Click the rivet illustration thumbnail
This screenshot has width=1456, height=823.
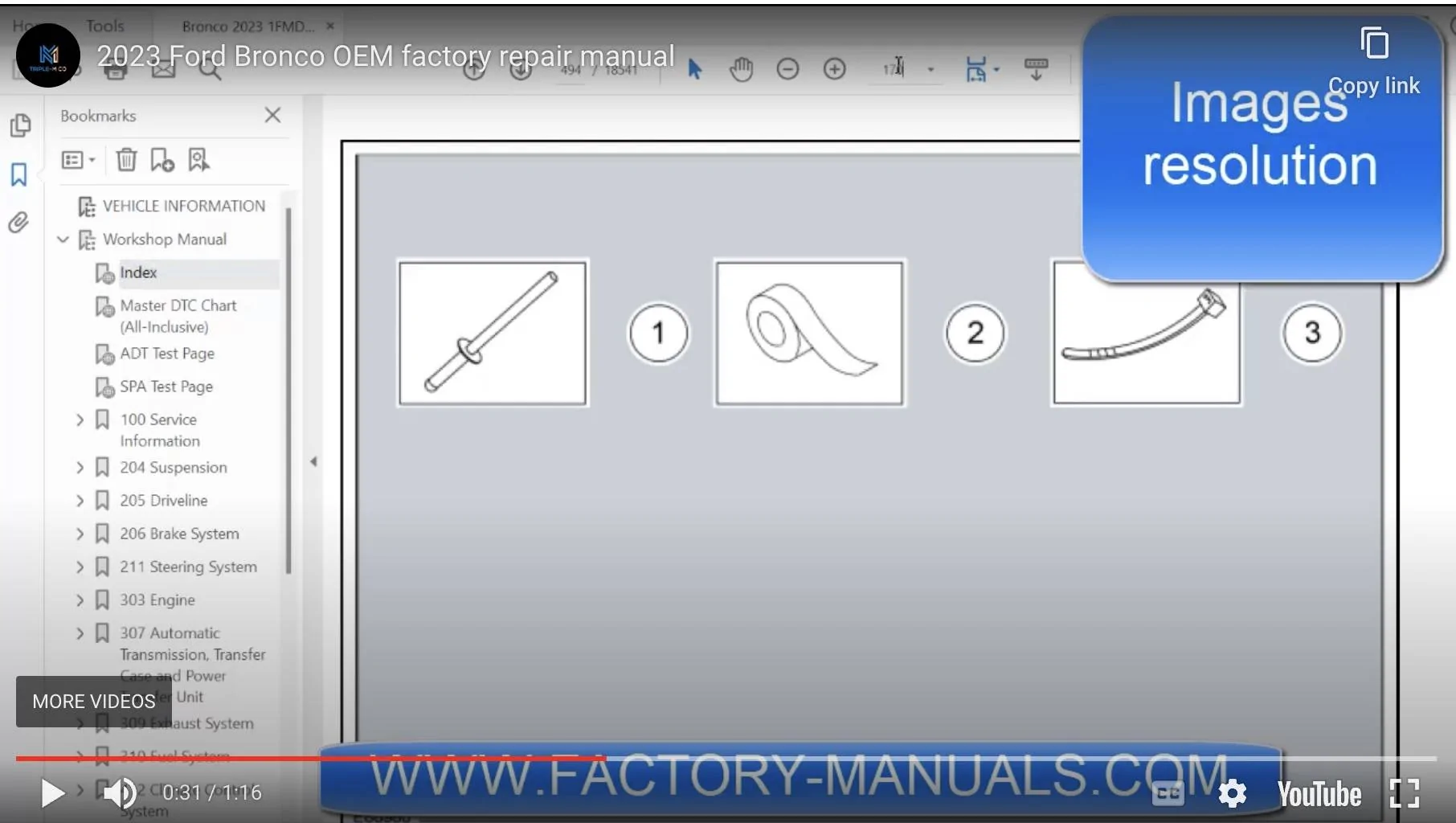pyautogui.click(x=493, y=332)
